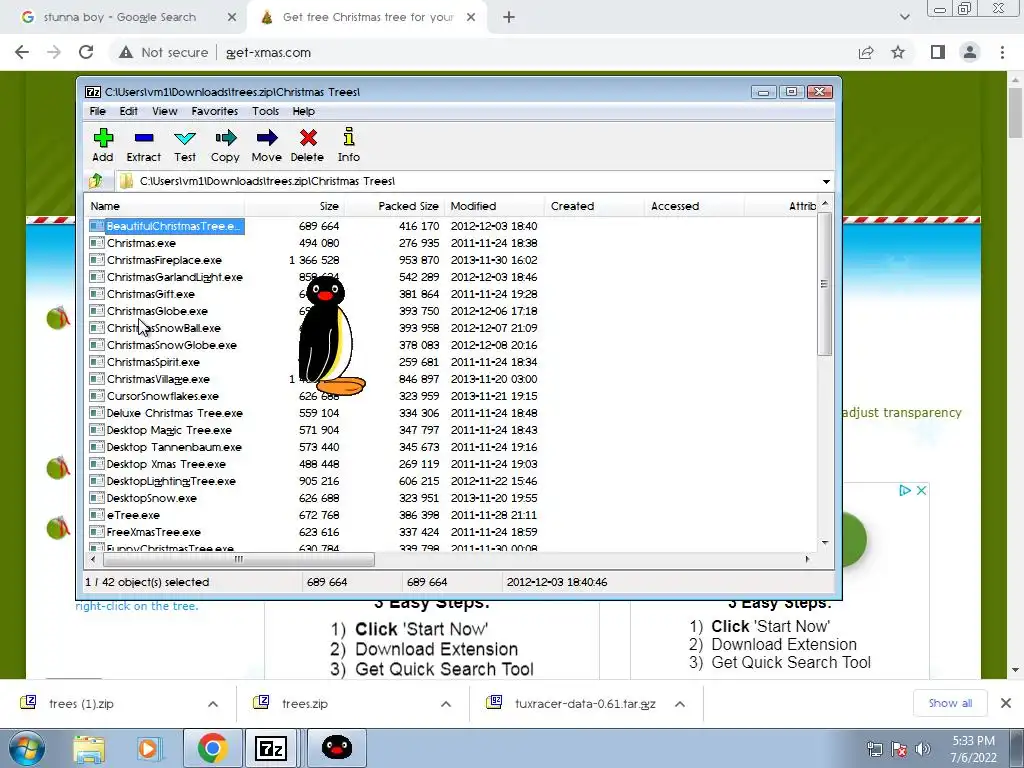
Task: Bookmark this page with the star icon
Action: (898, 52)
